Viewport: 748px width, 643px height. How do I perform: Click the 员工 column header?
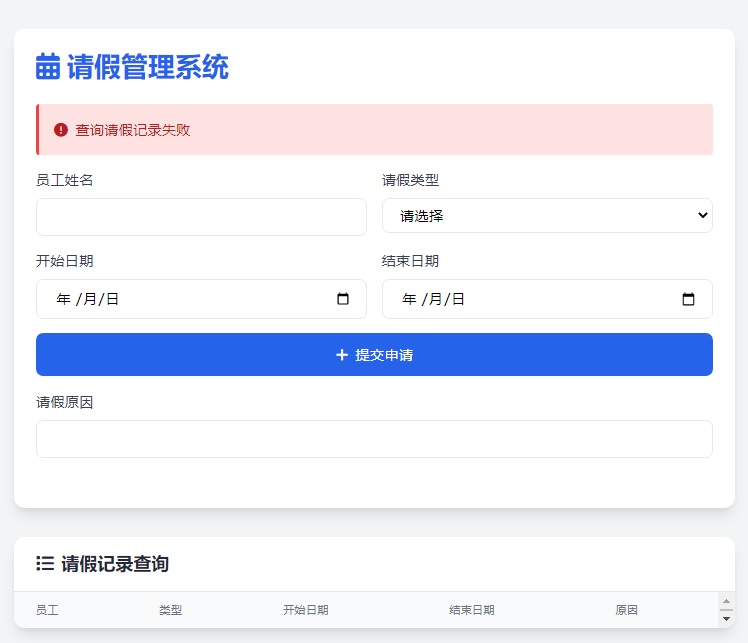pyautogui.click(x=47, y=610)
